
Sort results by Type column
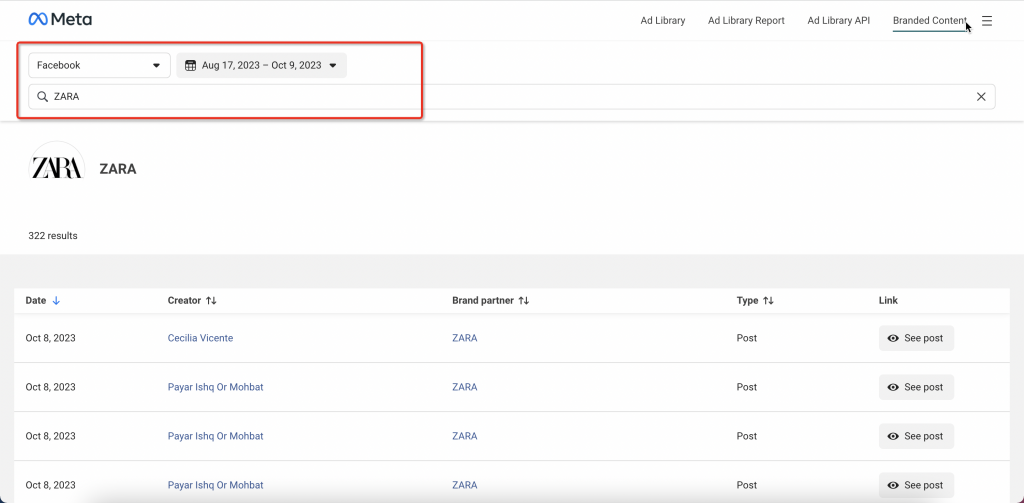point(768,300)
